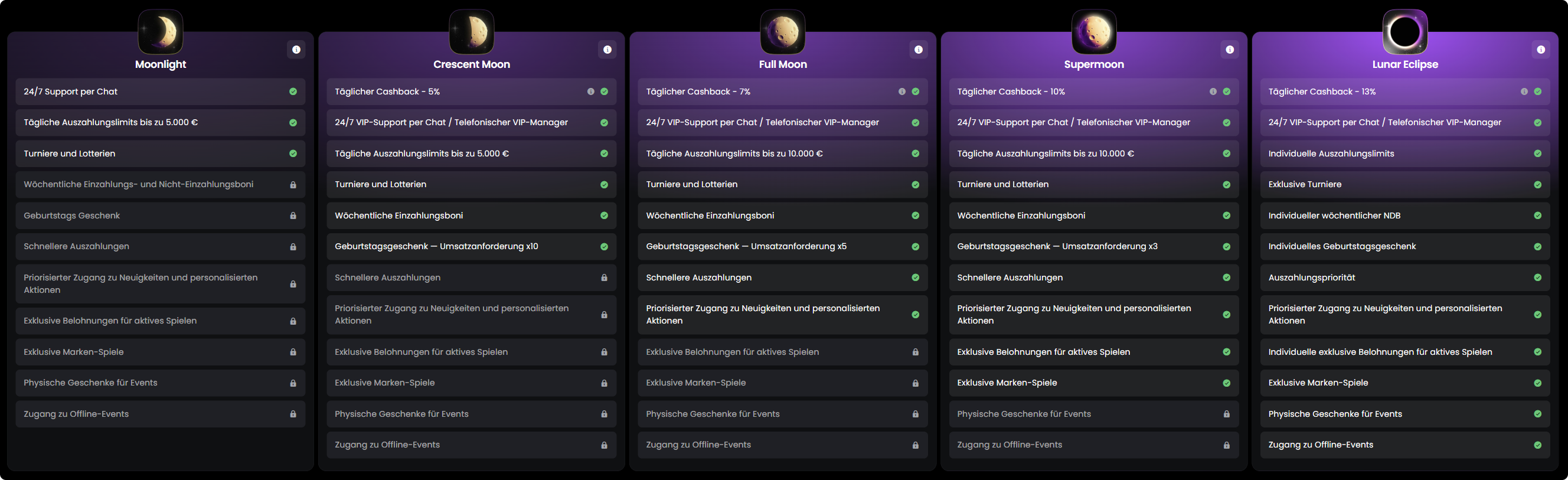Click 'Exklusive Marken-Spiele' in the Supermoon card
Viewport: 1568px width, 480px height.
coord(1007,383)
